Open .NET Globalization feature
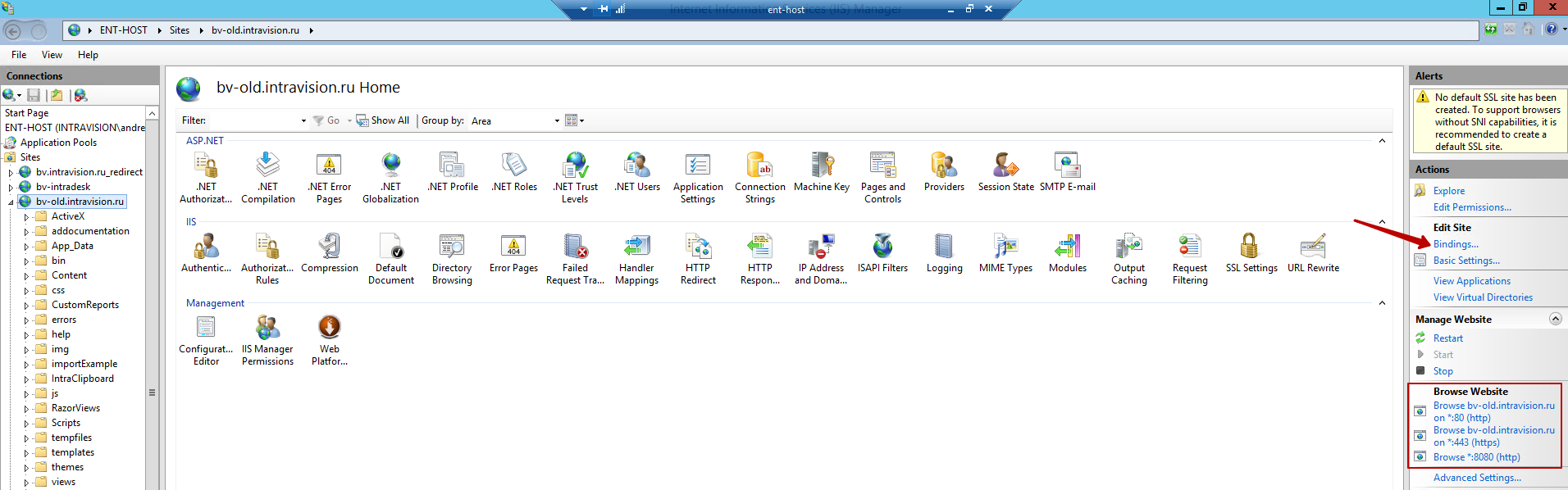The image size is (1568, 490). pos(391,177)
